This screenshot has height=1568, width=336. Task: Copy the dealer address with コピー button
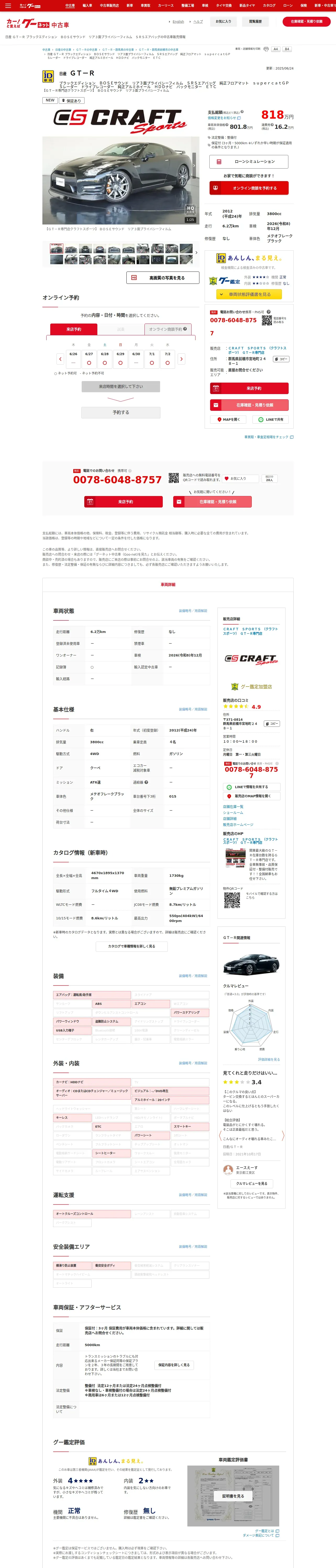pyautogui.click(x=281, y=359)
